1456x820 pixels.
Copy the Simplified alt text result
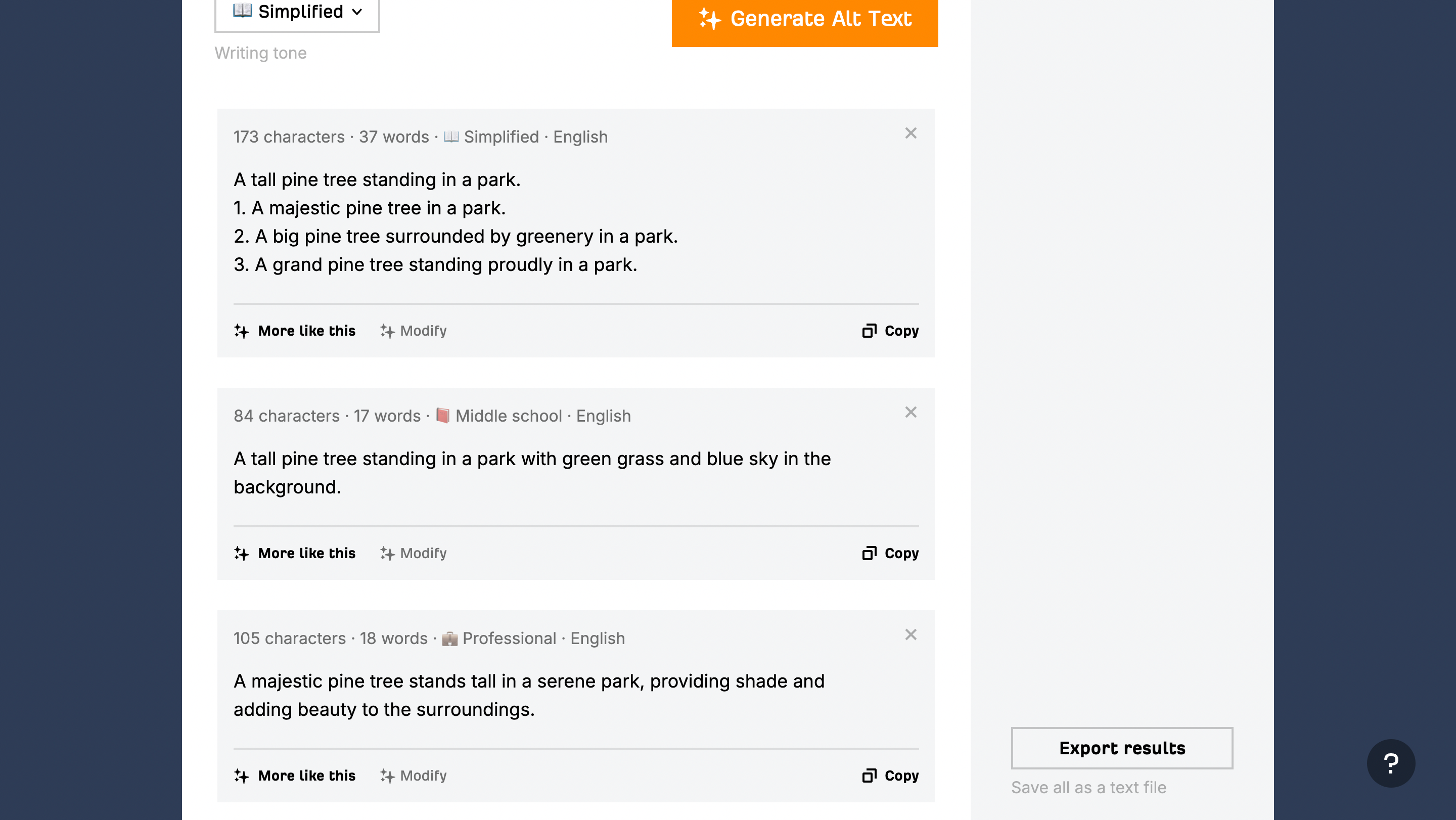click(890, 331)
